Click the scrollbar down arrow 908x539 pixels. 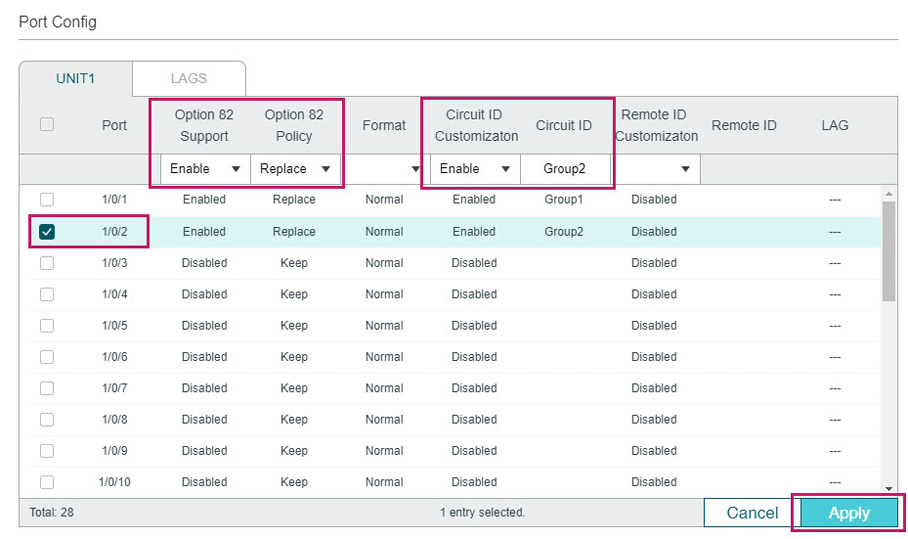pos(889,488)
